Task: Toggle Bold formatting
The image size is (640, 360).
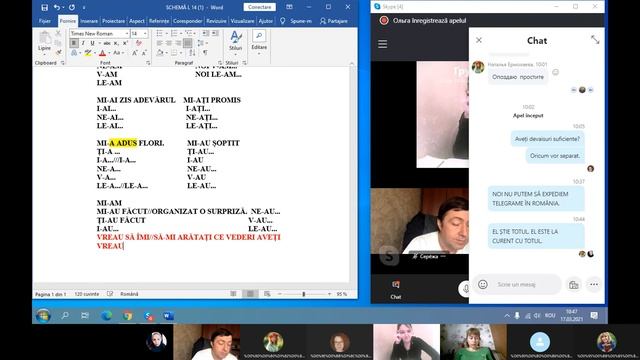Action: click(x=74, y=43)
